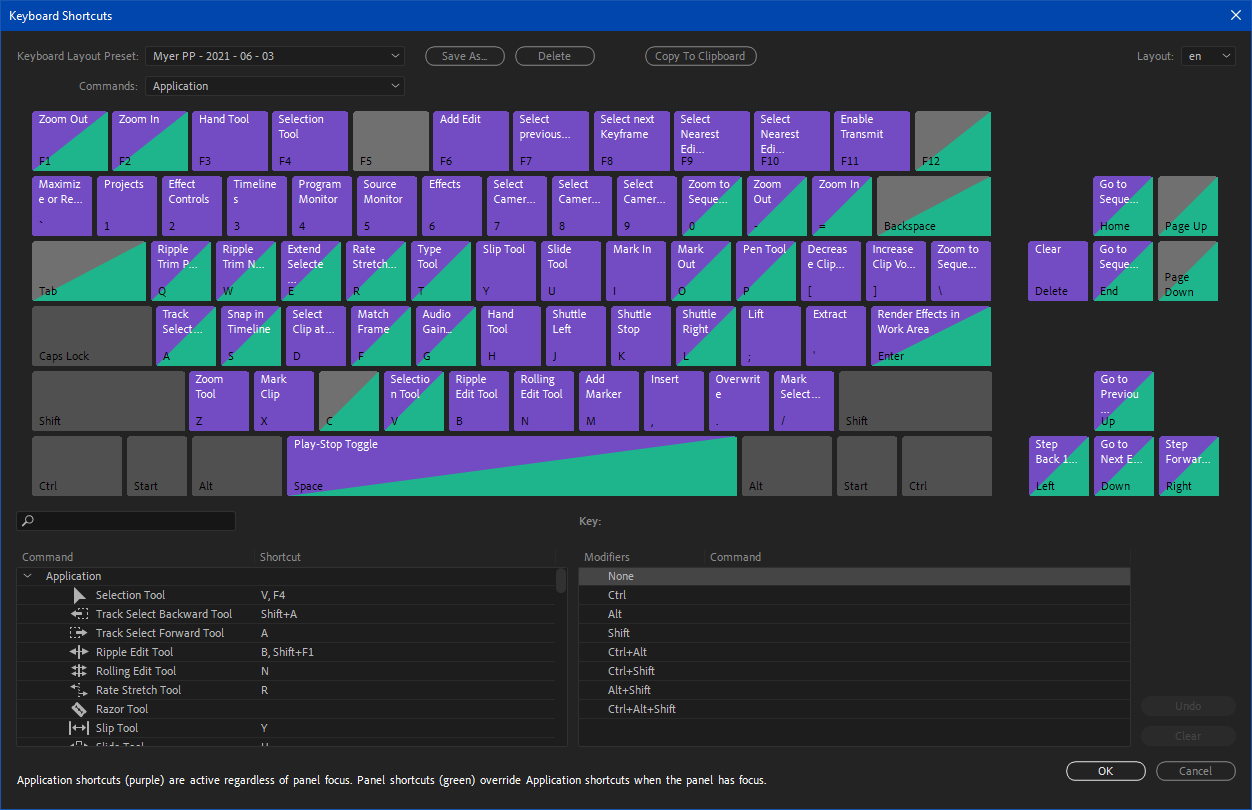The width and height of the screenshot is (1252, 810).
Task: Click the Ripple Edit Tool icon
Action: coord(80,651)
